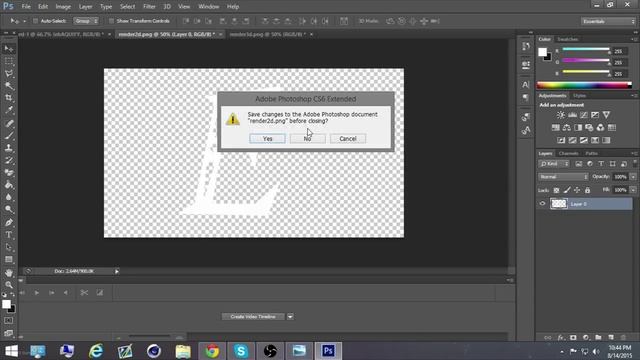This screenshot has width=640, height=360.
Task: Expand the status bar Doc info arrow
Action: coord(116,271)
